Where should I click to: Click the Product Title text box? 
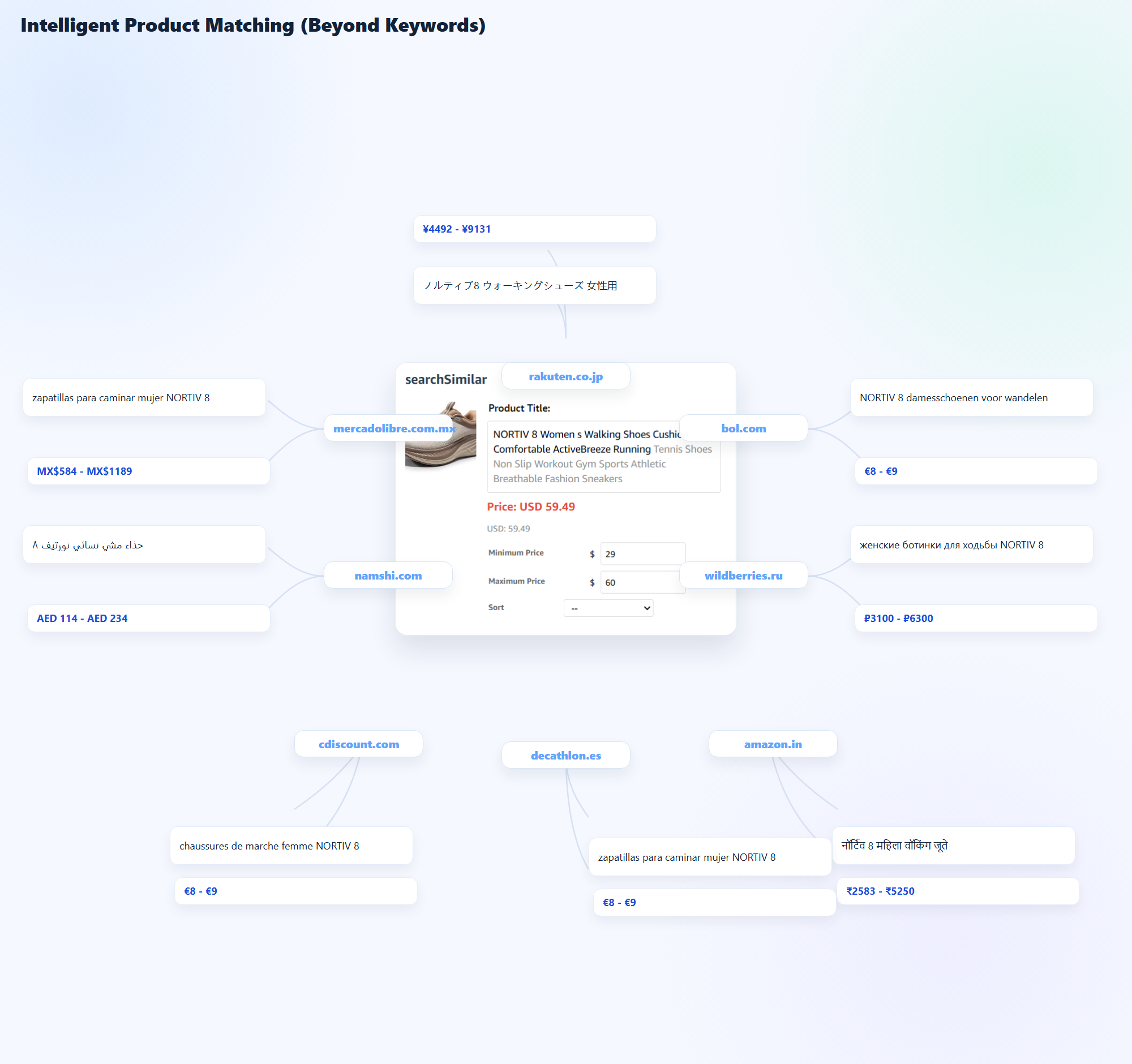(x=603, y=457)
